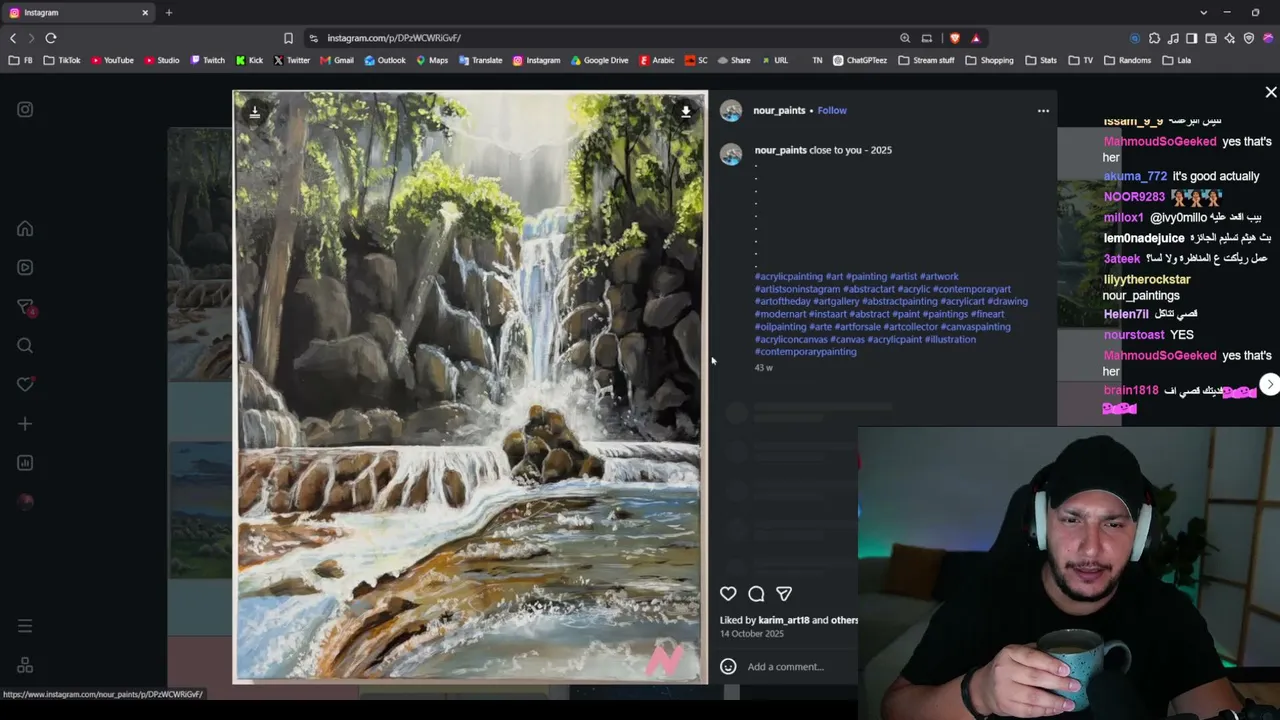Click the comment bubble icon
The width and height of the screenshot is (1280, 720).
coord(756,594)
